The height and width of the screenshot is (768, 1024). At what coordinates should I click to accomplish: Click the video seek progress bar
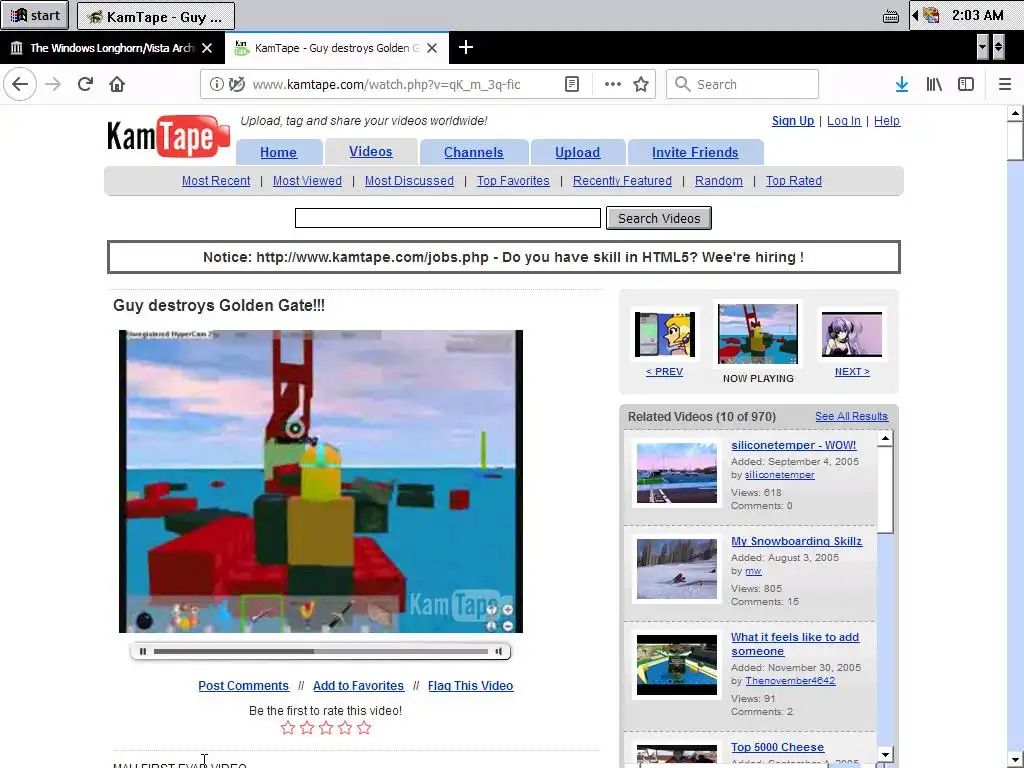click(320, 651)
